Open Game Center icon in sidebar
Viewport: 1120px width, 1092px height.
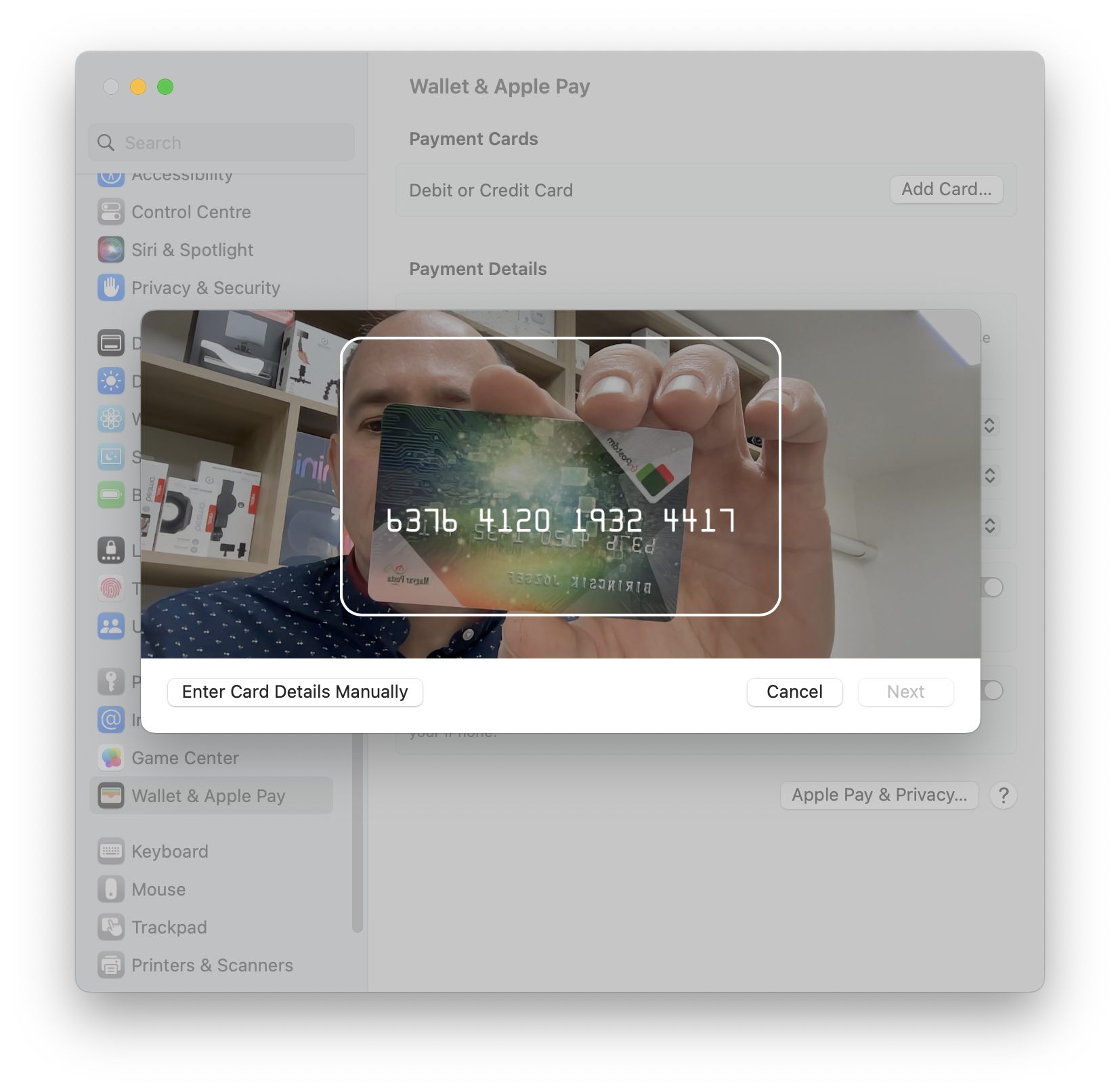[111, 758]
